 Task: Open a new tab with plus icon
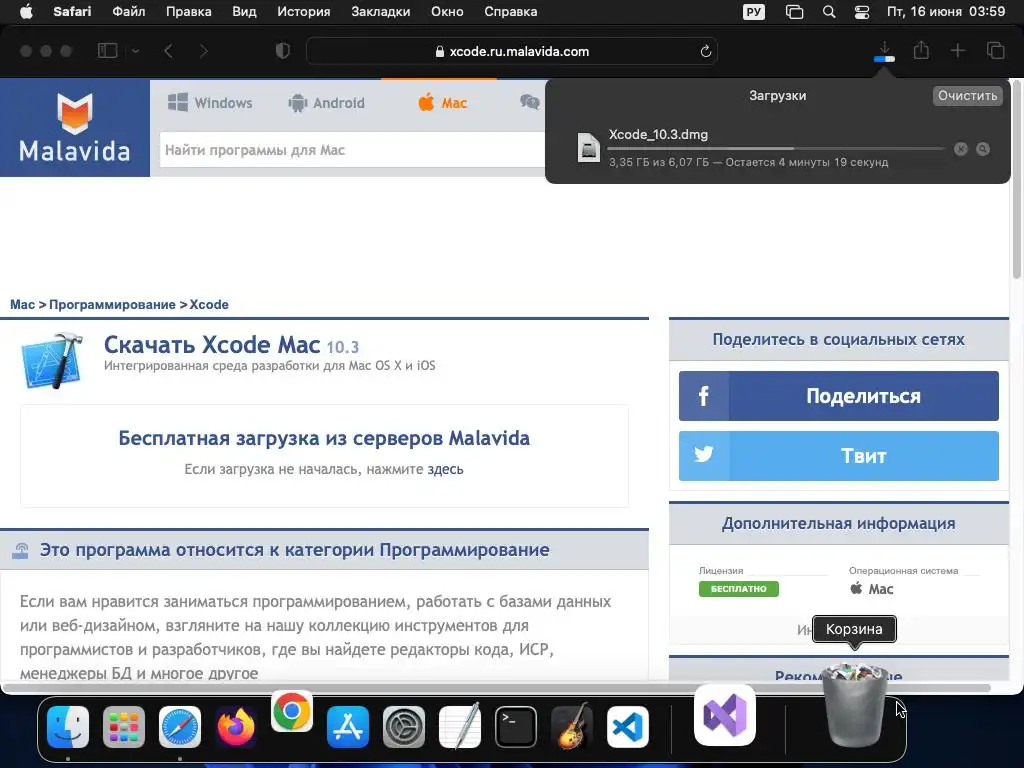click(957, 50)
